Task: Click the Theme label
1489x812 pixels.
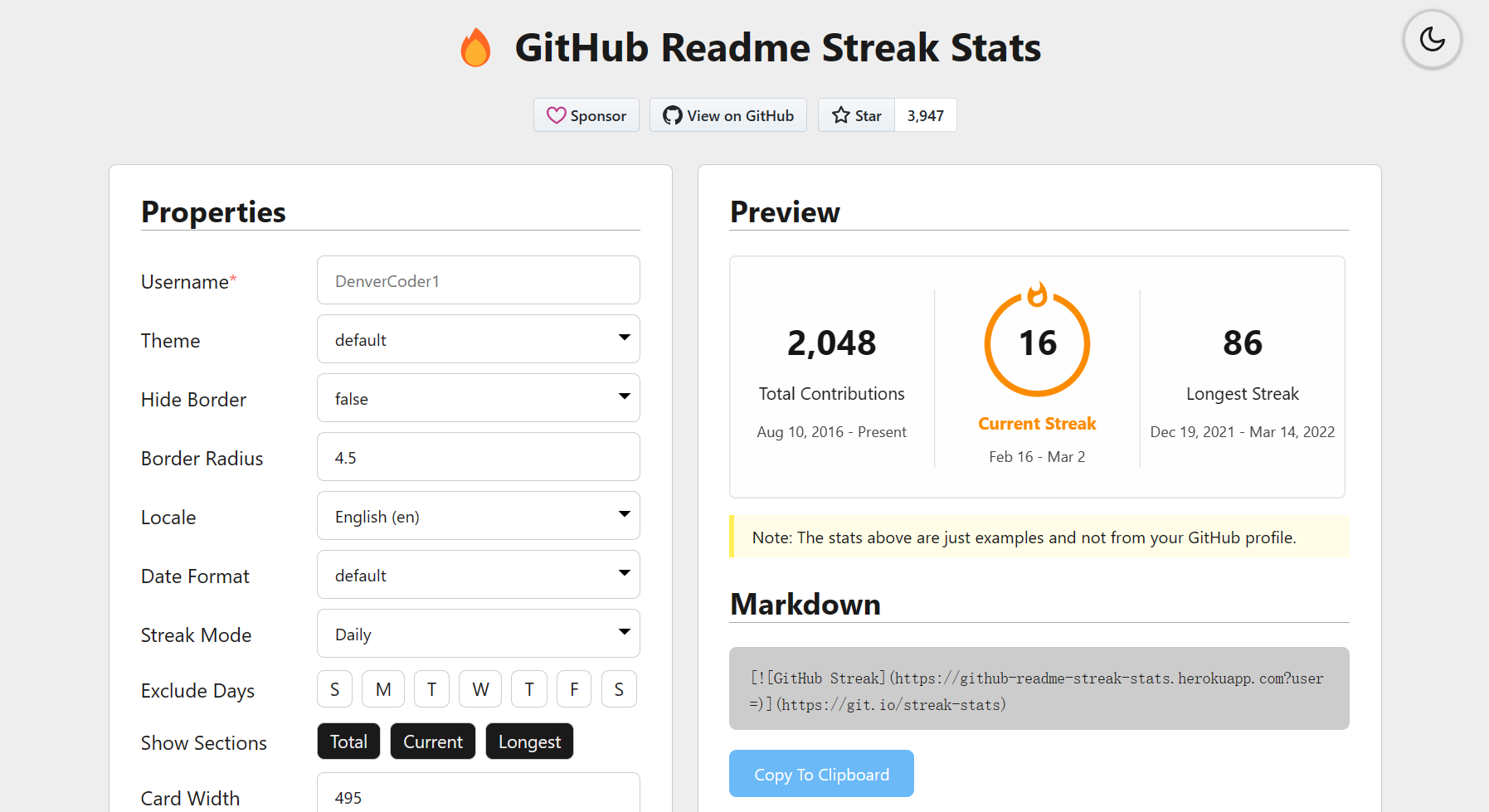Action: click(170, 341)
